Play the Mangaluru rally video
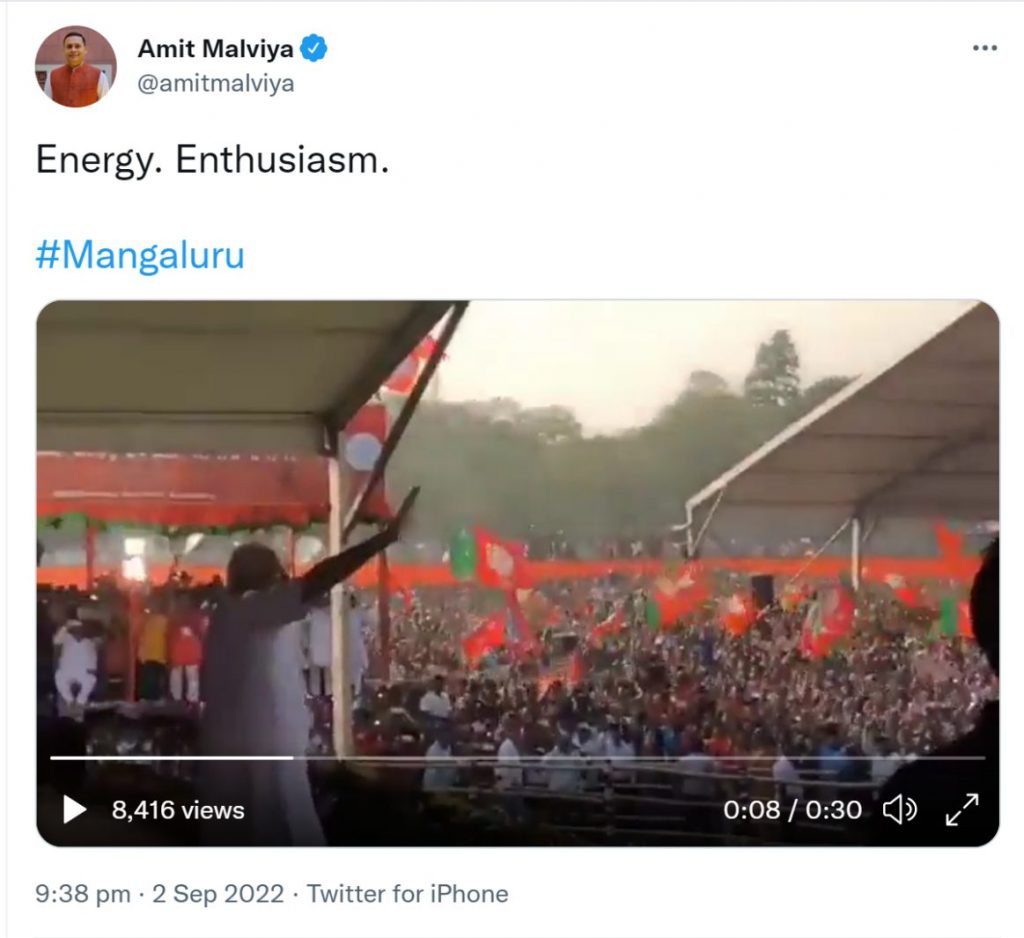 [x=74, y=809]
